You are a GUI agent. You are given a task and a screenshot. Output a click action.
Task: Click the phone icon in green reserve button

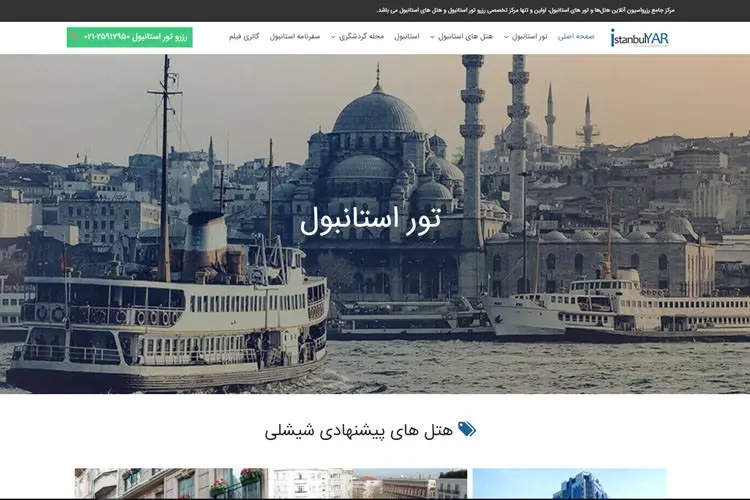75,37
